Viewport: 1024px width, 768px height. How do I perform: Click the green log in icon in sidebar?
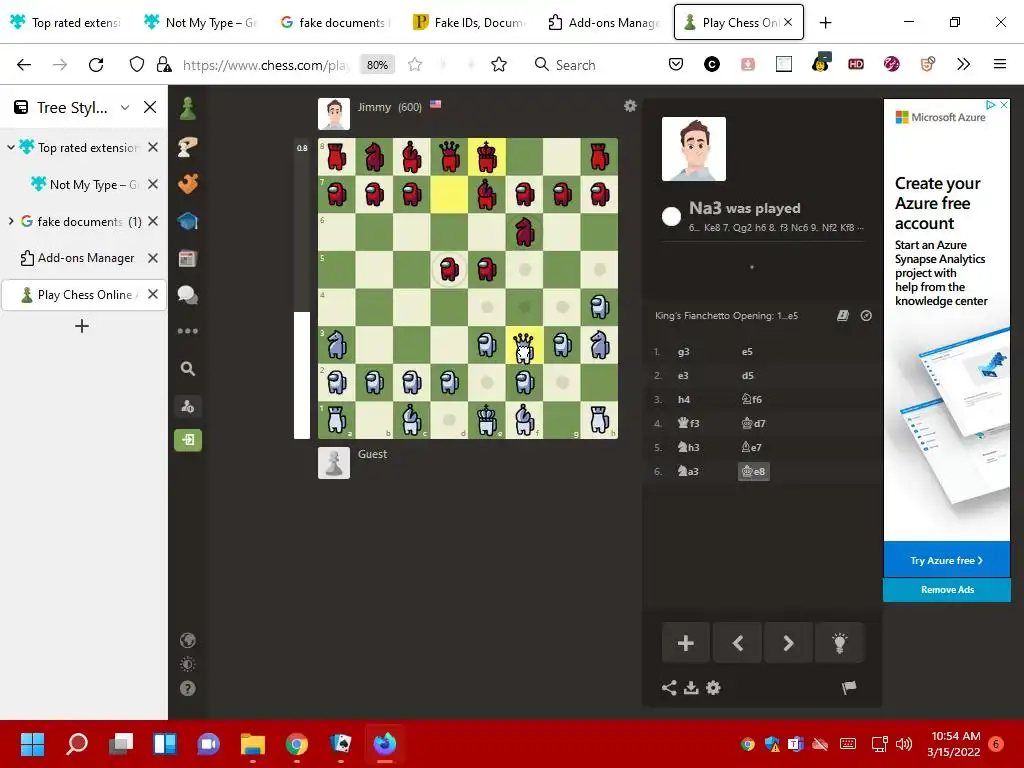[x=187, y=440]
